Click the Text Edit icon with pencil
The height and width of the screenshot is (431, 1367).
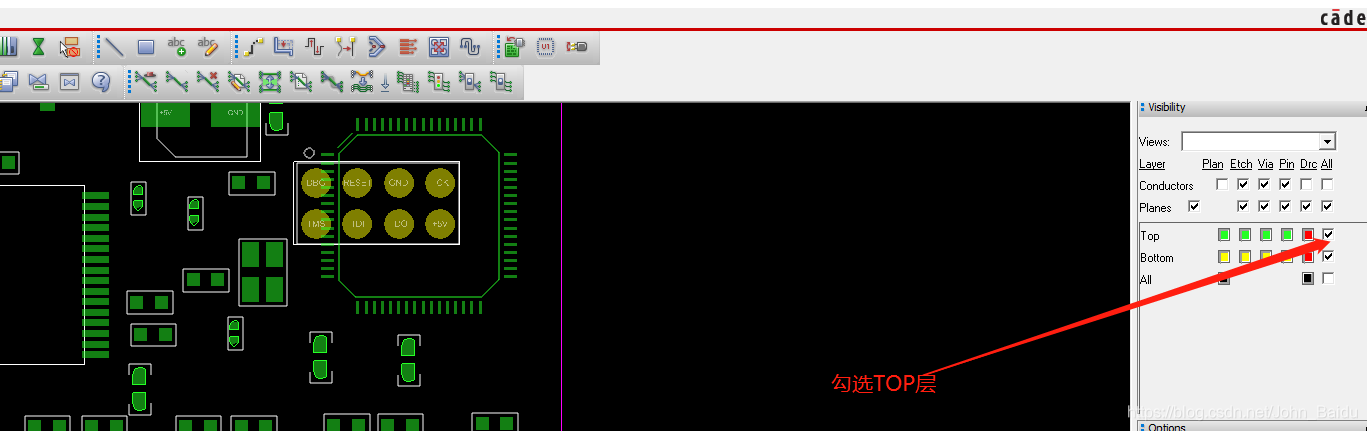[208, 47]
